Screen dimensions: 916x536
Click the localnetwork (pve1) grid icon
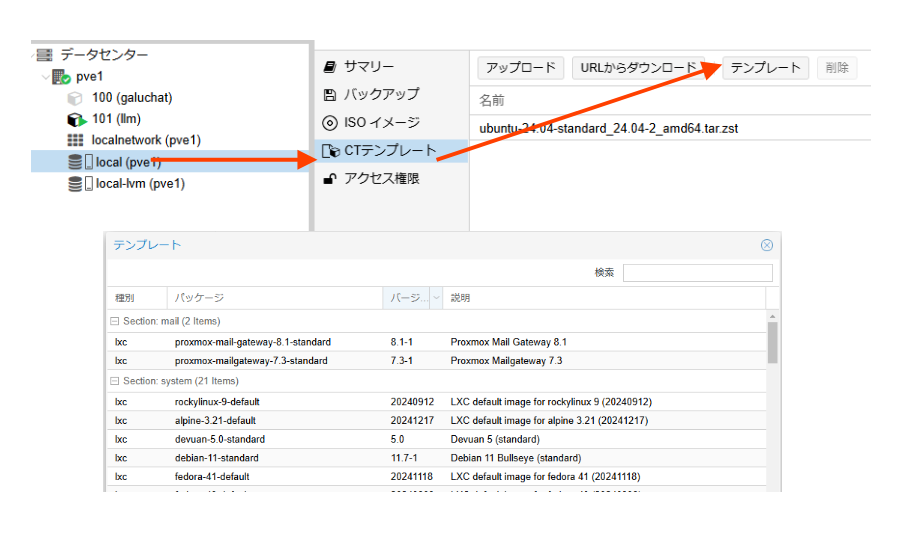tap(75, 140)
